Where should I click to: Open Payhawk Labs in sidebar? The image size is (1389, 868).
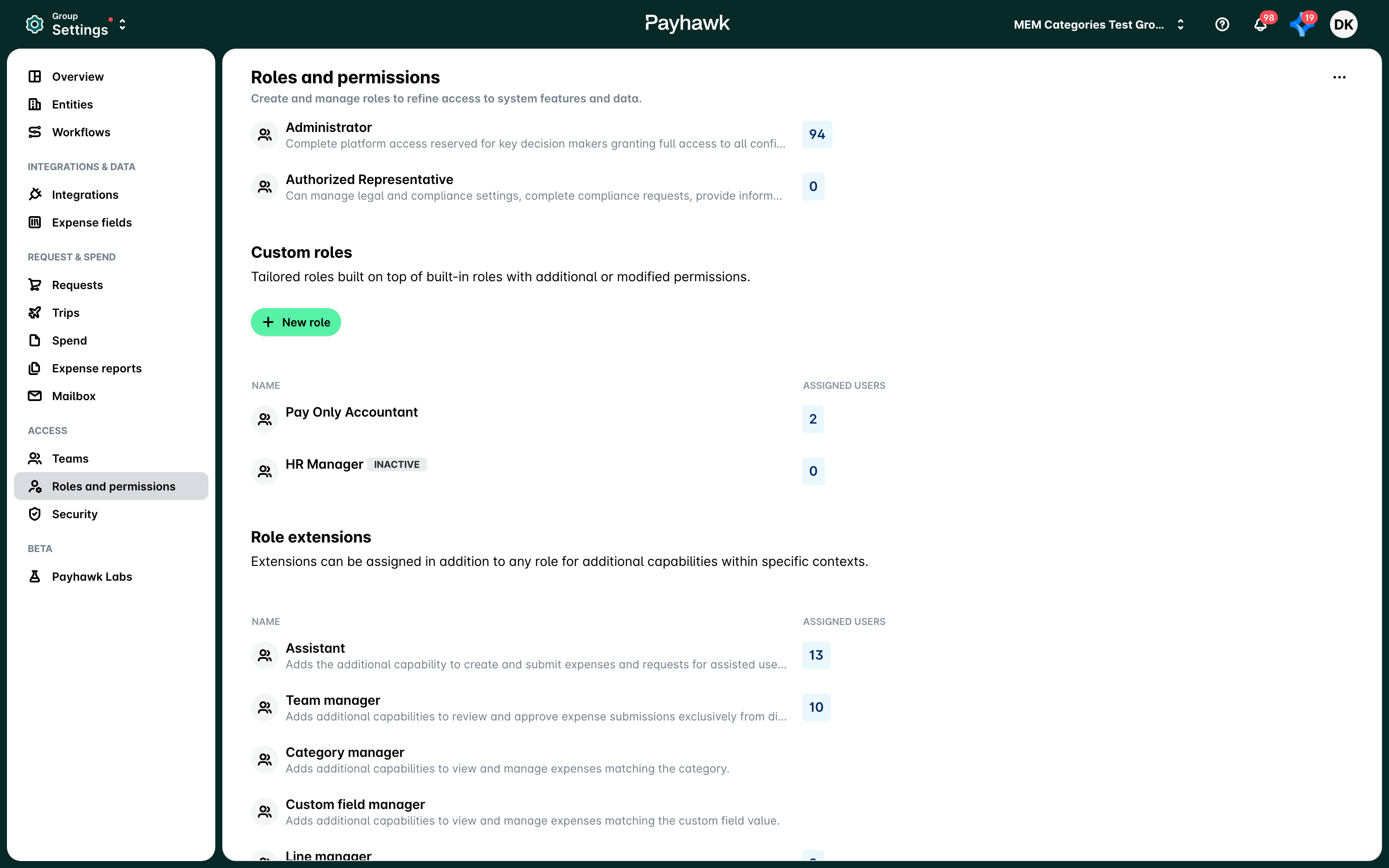111,576
